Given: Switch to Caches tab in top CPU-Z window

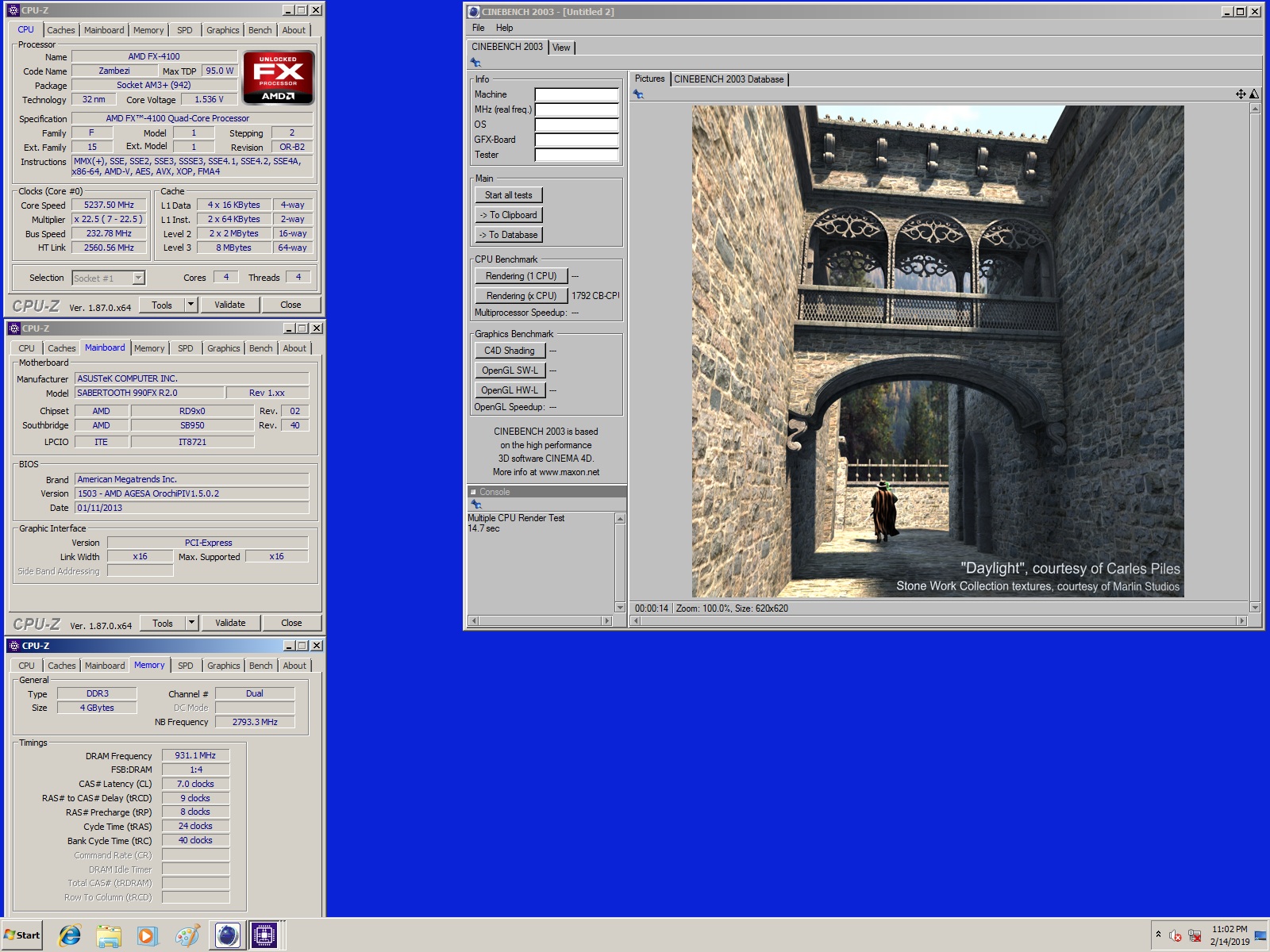Looking at the screenshot, I should [x=61, y=30].
